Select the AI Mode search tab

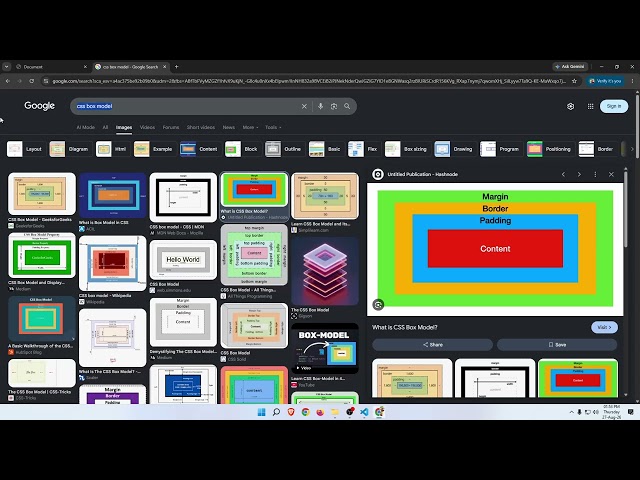[85, 127]
